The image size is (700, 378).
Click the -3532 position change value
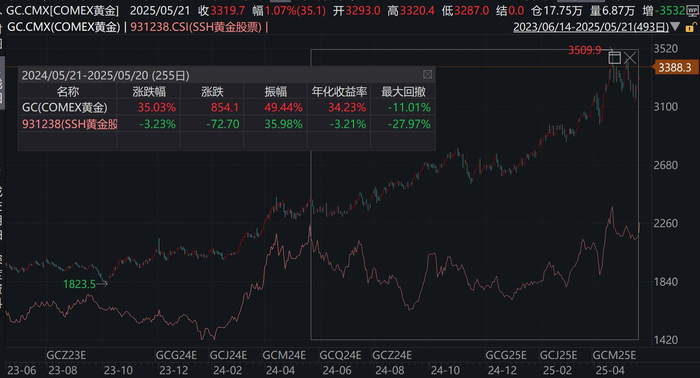pos(670,10)
